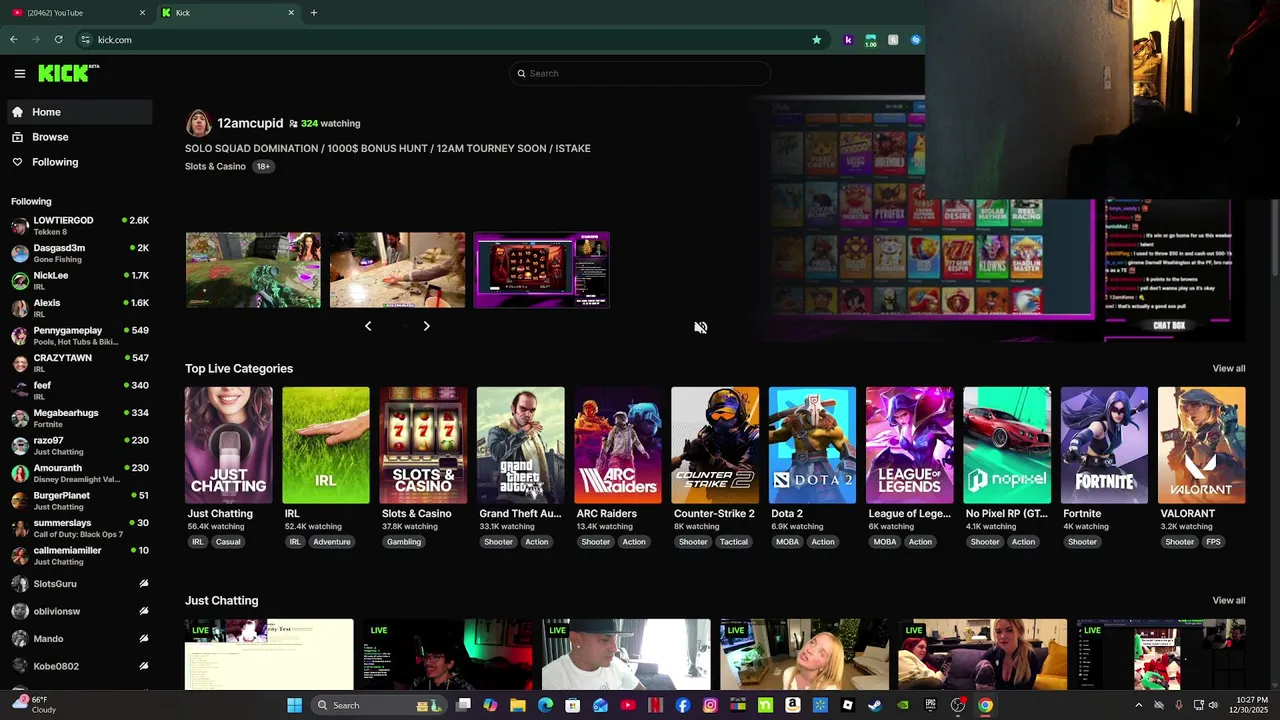Open SlotsGuru offline channel

click(x=80, y=584)
